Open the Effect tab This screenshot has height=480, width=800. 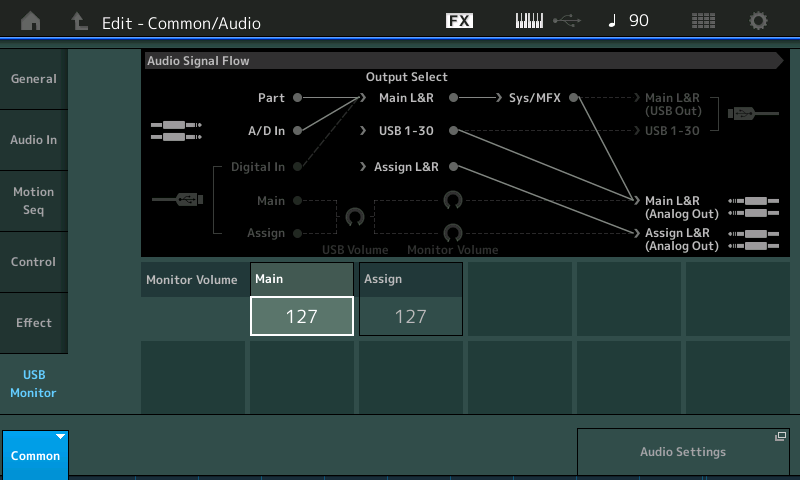(x=34, y=323)
